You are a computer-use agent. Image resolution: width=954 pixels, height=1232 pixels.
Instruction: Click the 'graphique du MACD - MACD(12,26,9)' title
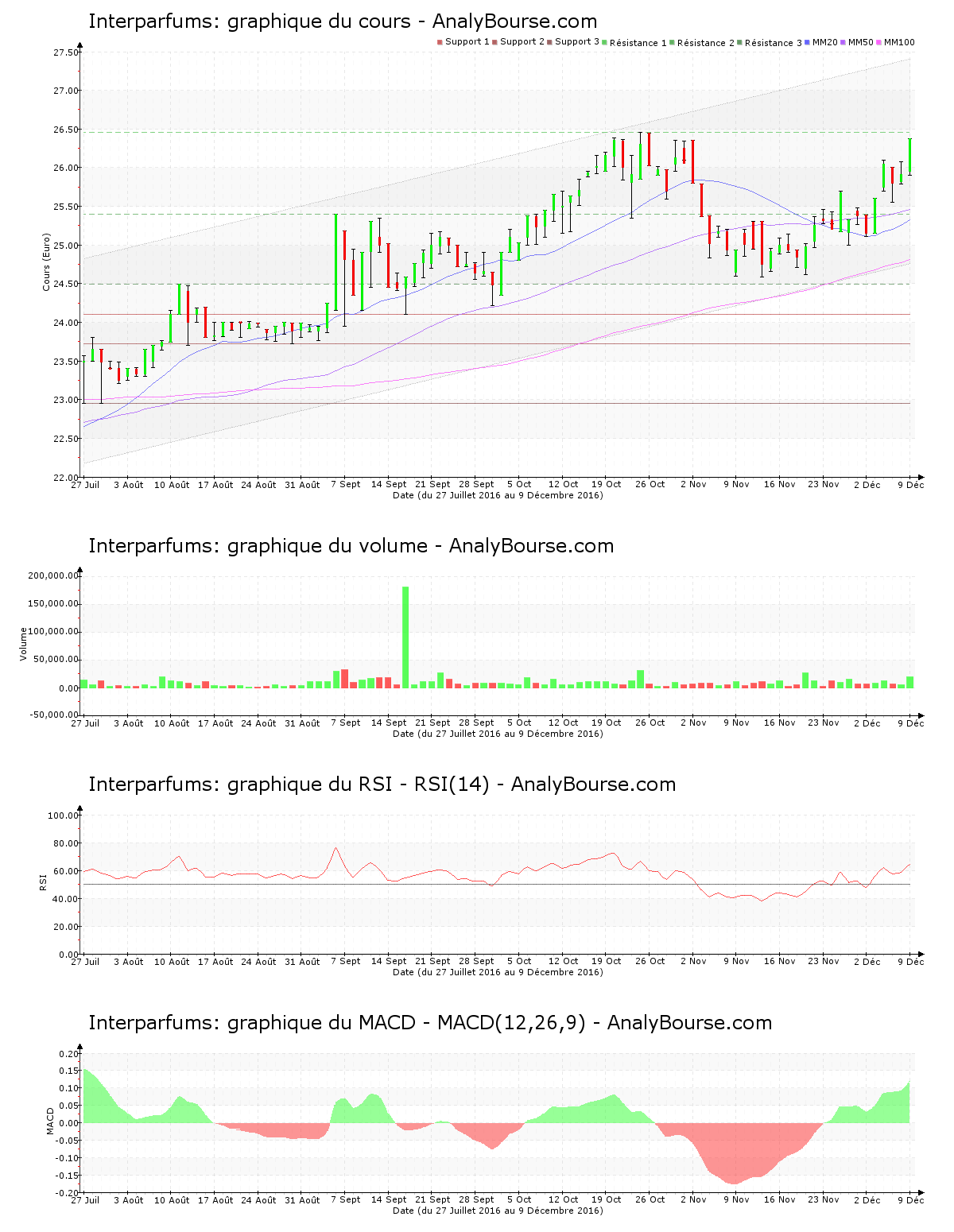[430, 1023]
